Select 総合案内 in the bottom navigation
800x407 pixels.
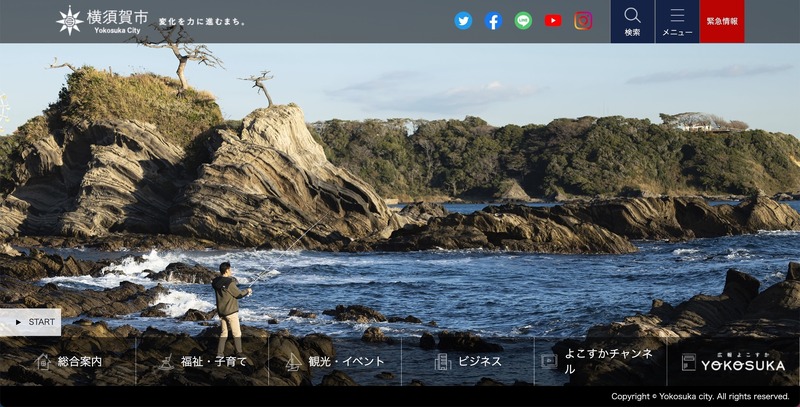(79, 362)
